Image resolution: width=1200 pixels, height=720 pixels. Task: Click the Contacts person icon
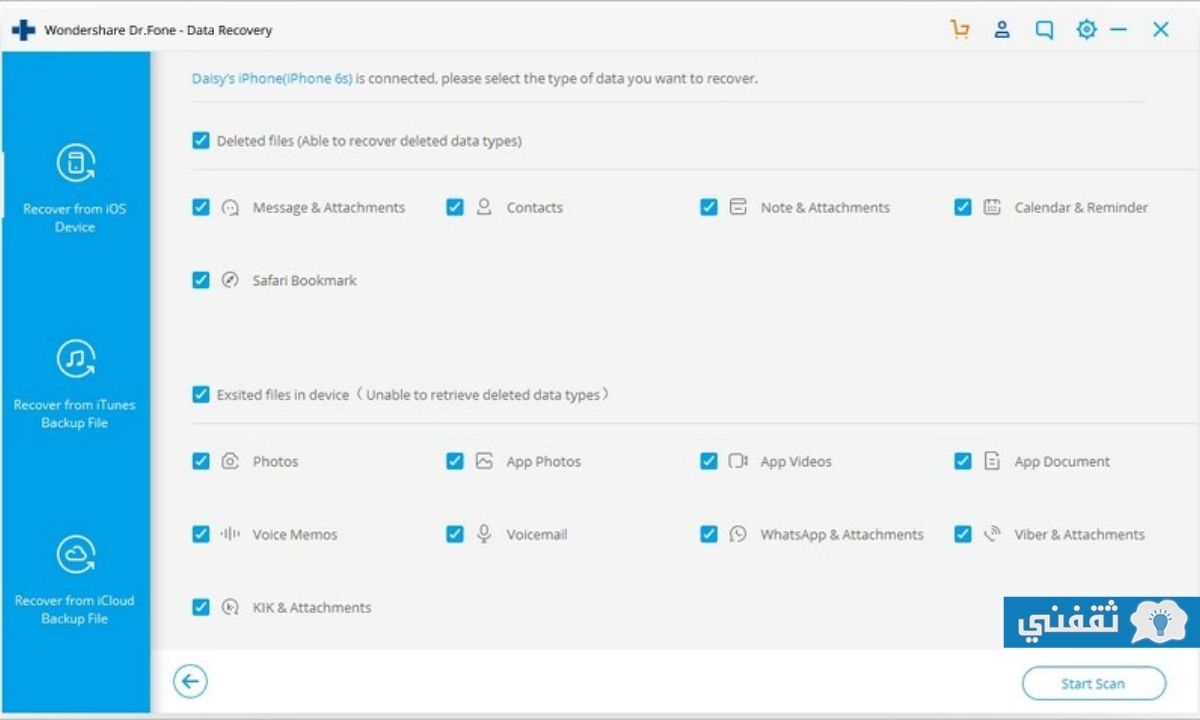tap(484, 207)
